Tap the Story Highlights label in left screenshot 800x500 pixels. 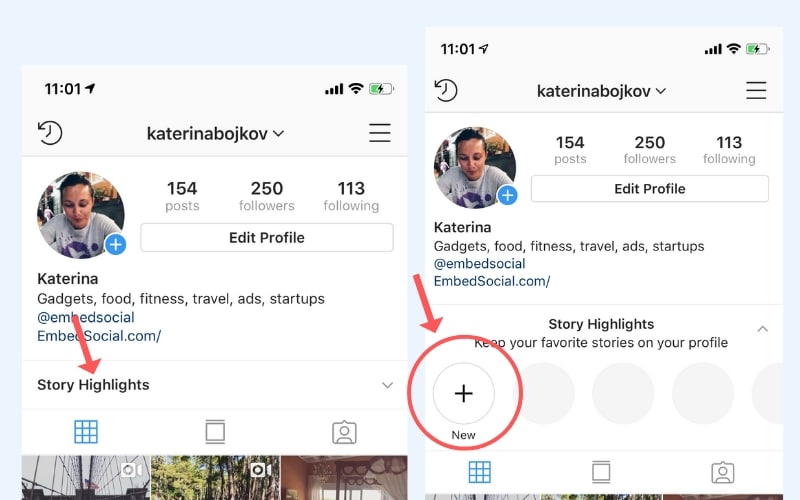pos(93,385)
